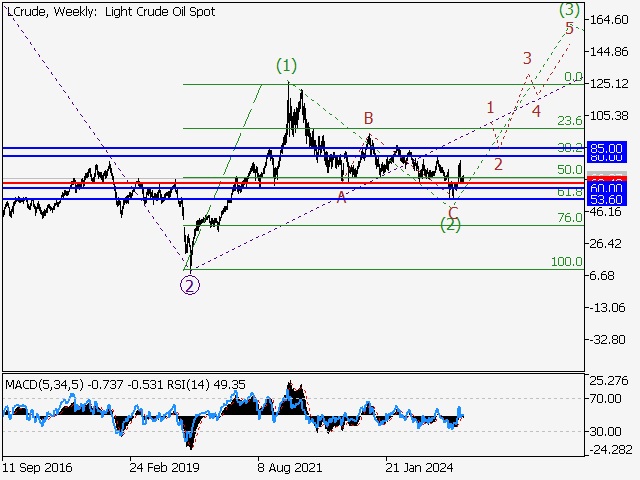Select the green (2) wave label

click(451, 225)
